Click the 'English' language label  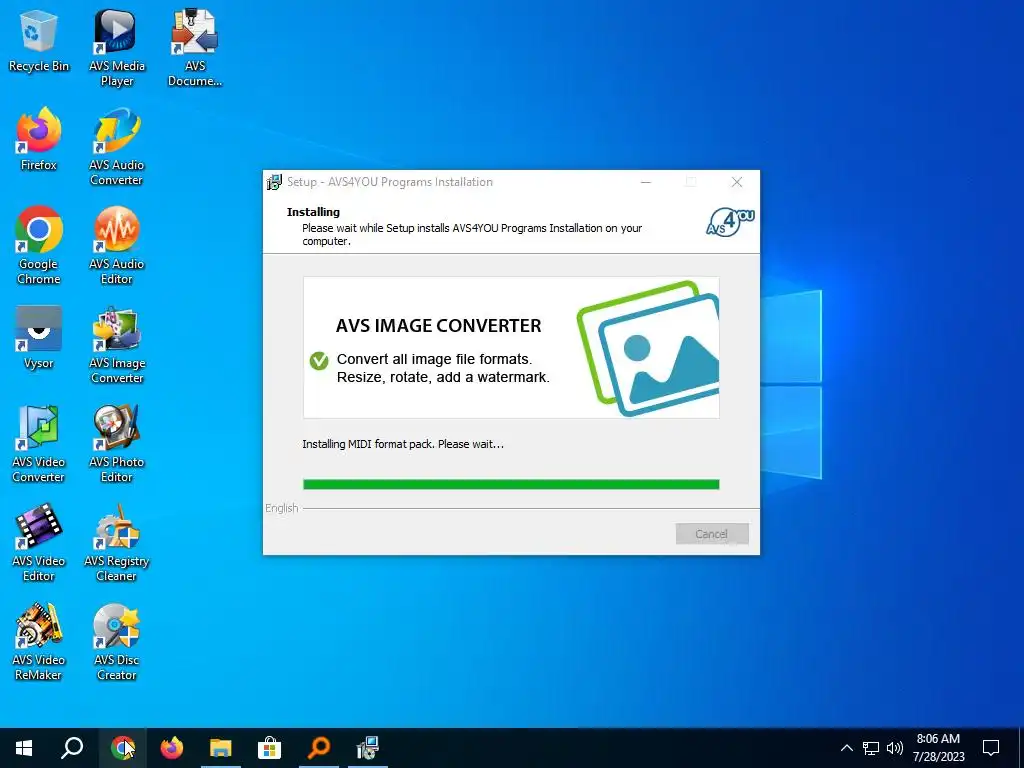point(281,508)
